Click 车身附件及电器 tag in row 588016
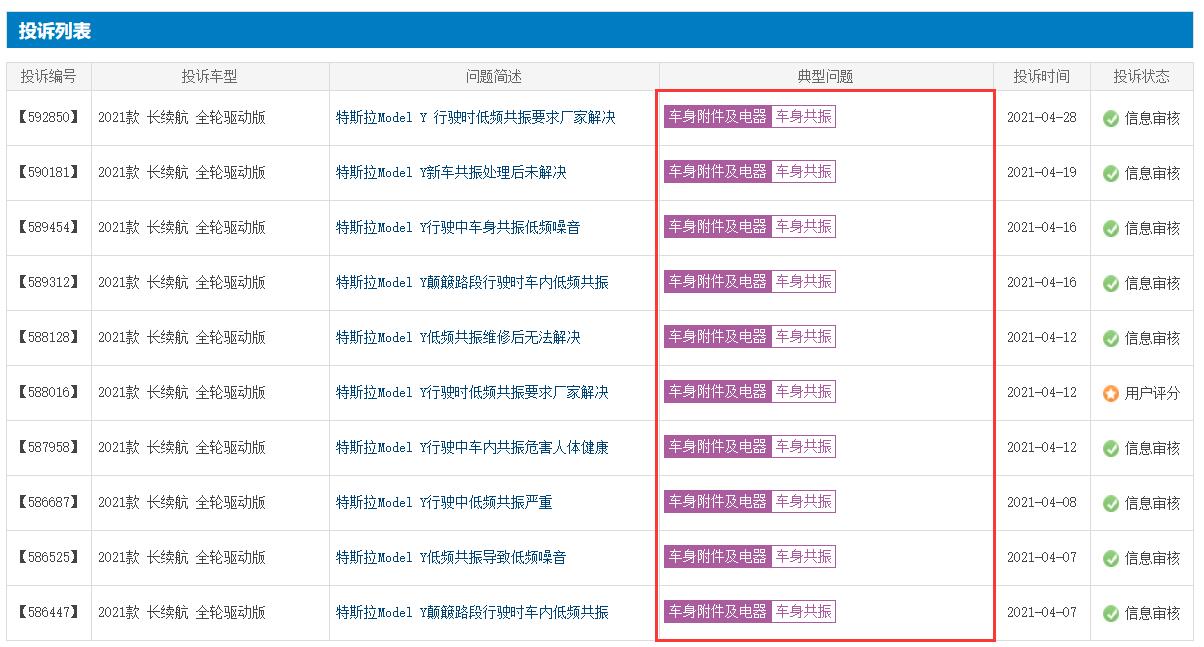The image size is (1204, 647). click(717, 392)
